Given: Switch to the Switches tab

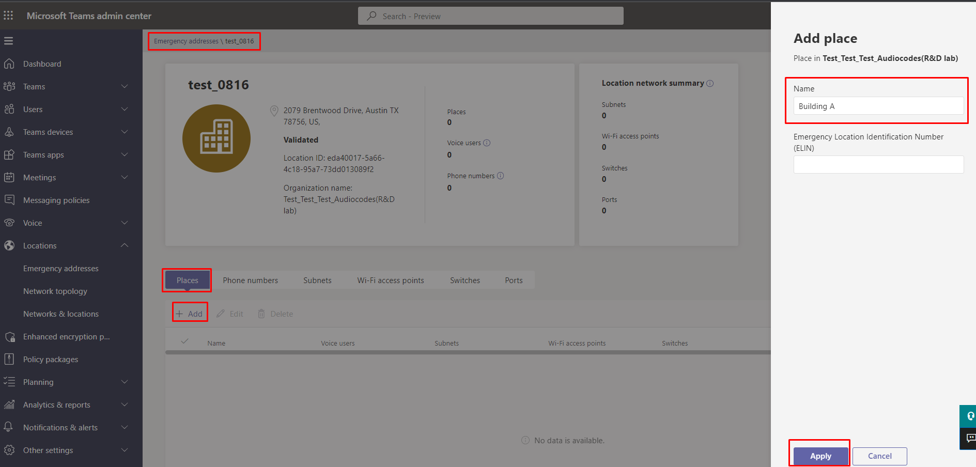Looking at the screenshot, I should pyautogui.click(x=465, y=280).
